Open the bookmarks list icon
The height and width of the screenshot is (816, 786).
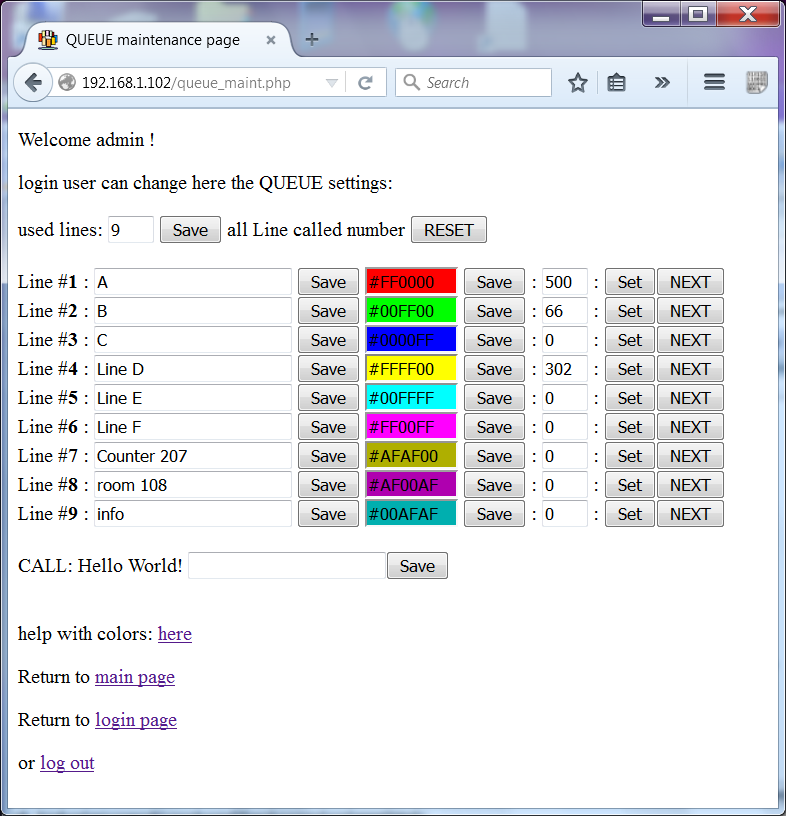[617, 83]
